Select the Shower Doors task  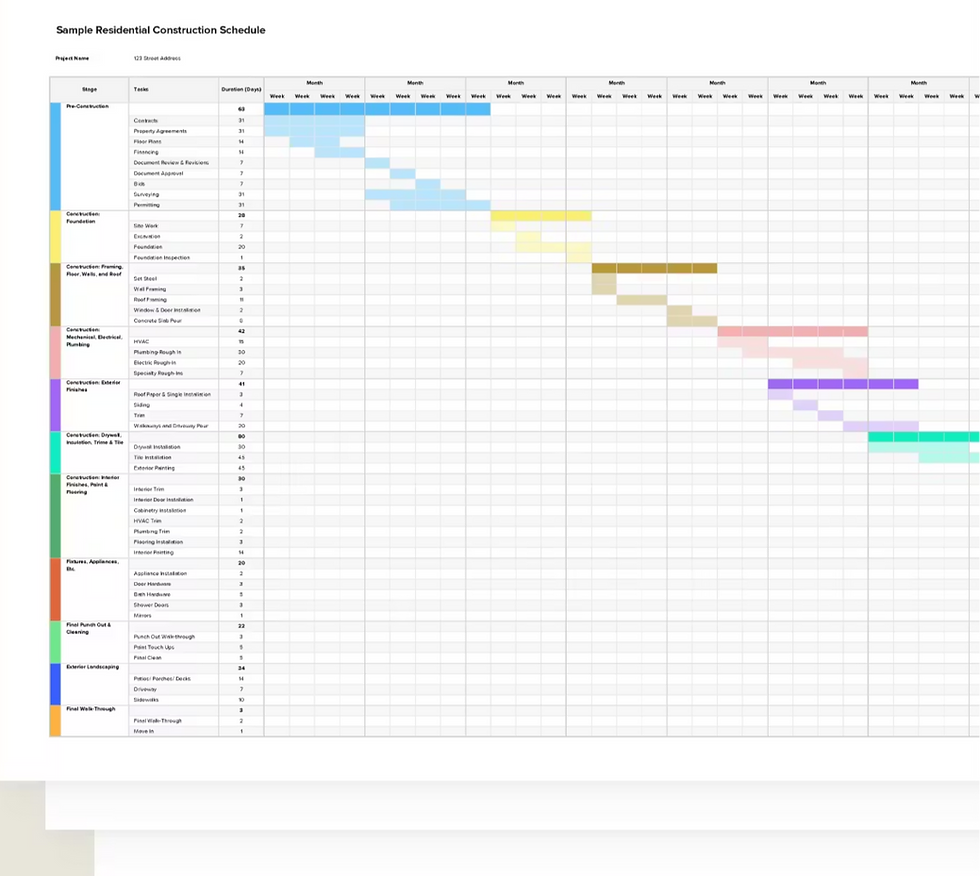(151, 605)
